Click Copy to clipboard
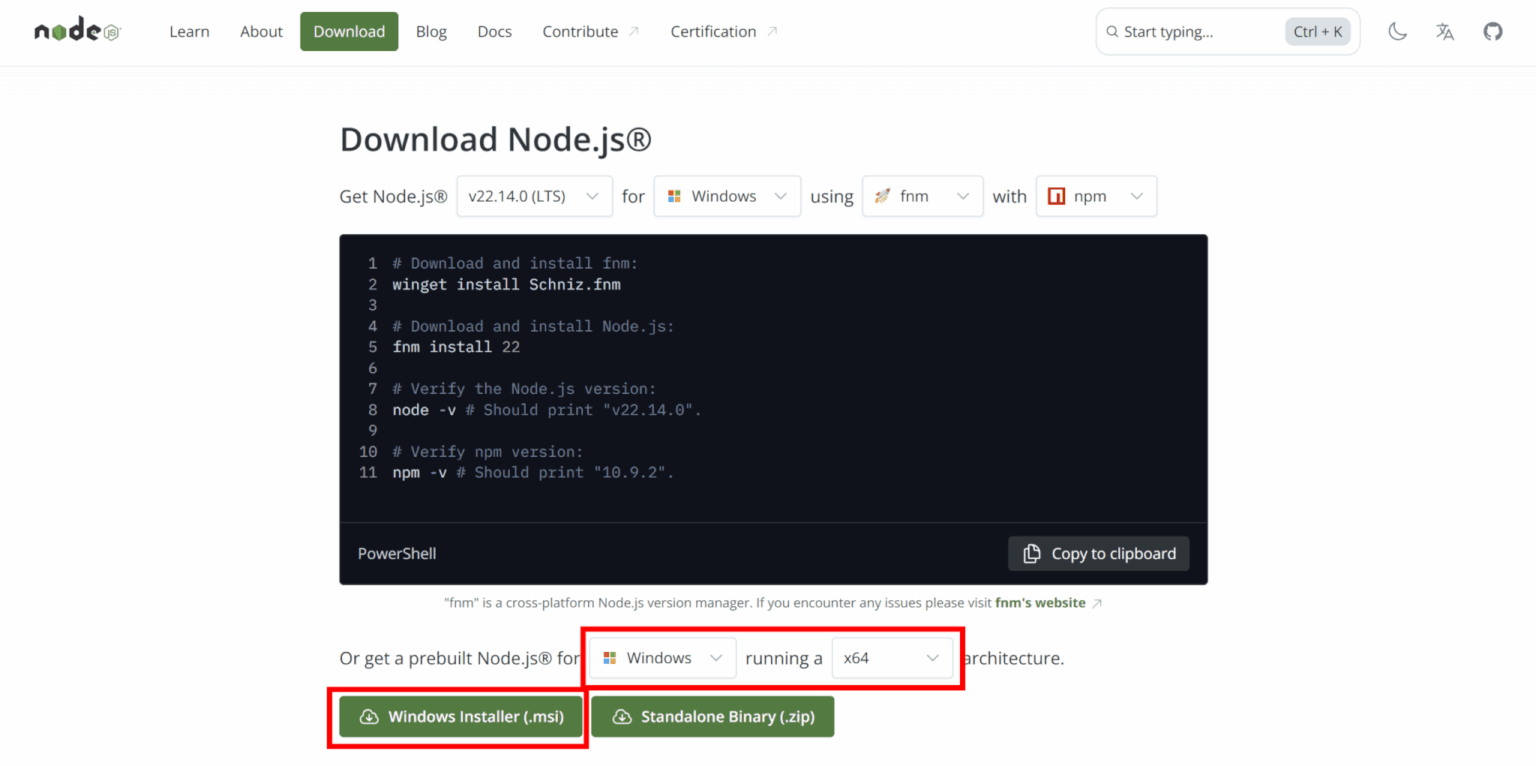The width and height of the screenshot is (1536, 766). tap(1098, 553)
